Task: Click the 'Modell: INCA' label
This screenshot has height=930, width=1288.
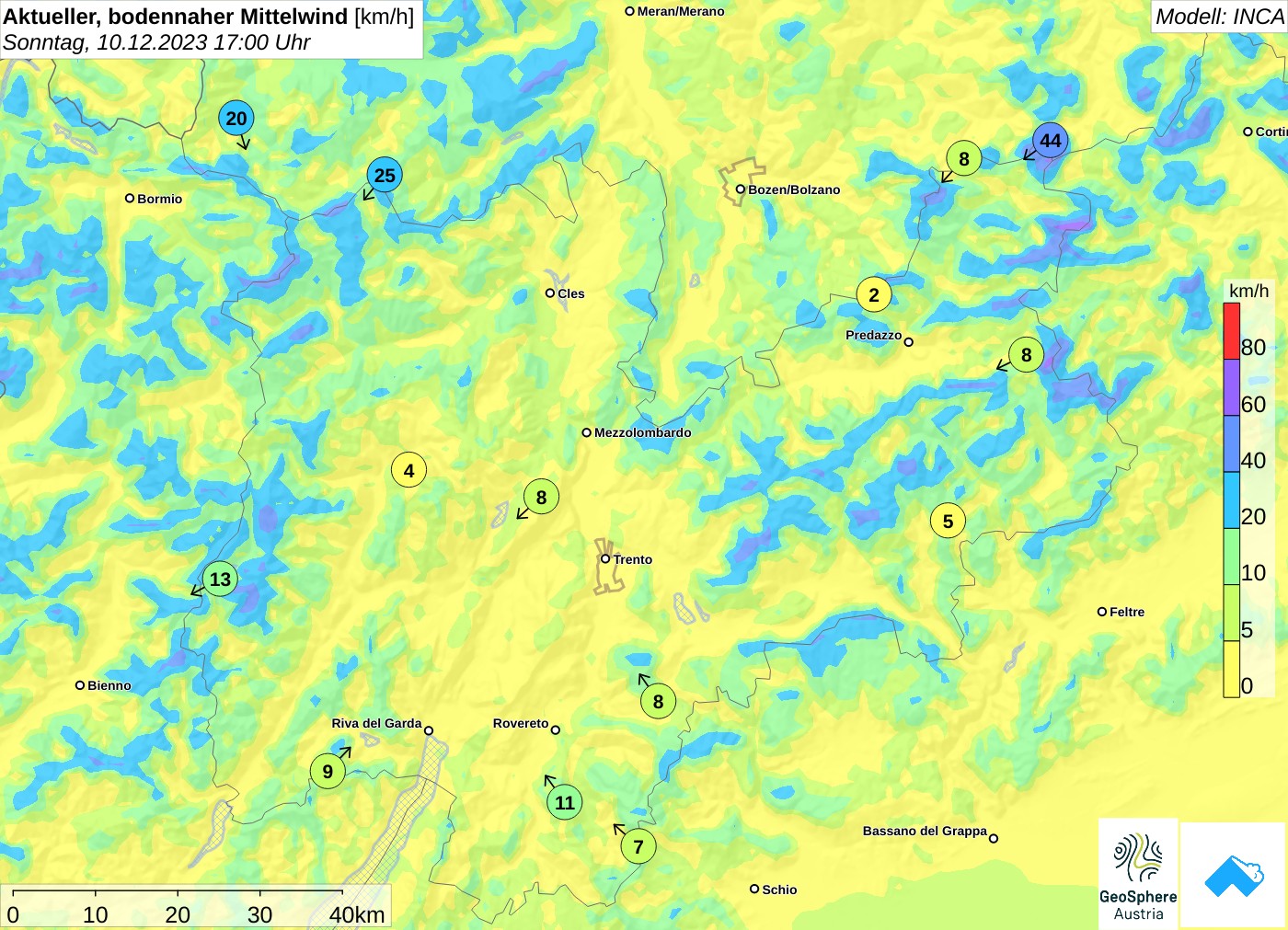Action: coord(1220,17)
